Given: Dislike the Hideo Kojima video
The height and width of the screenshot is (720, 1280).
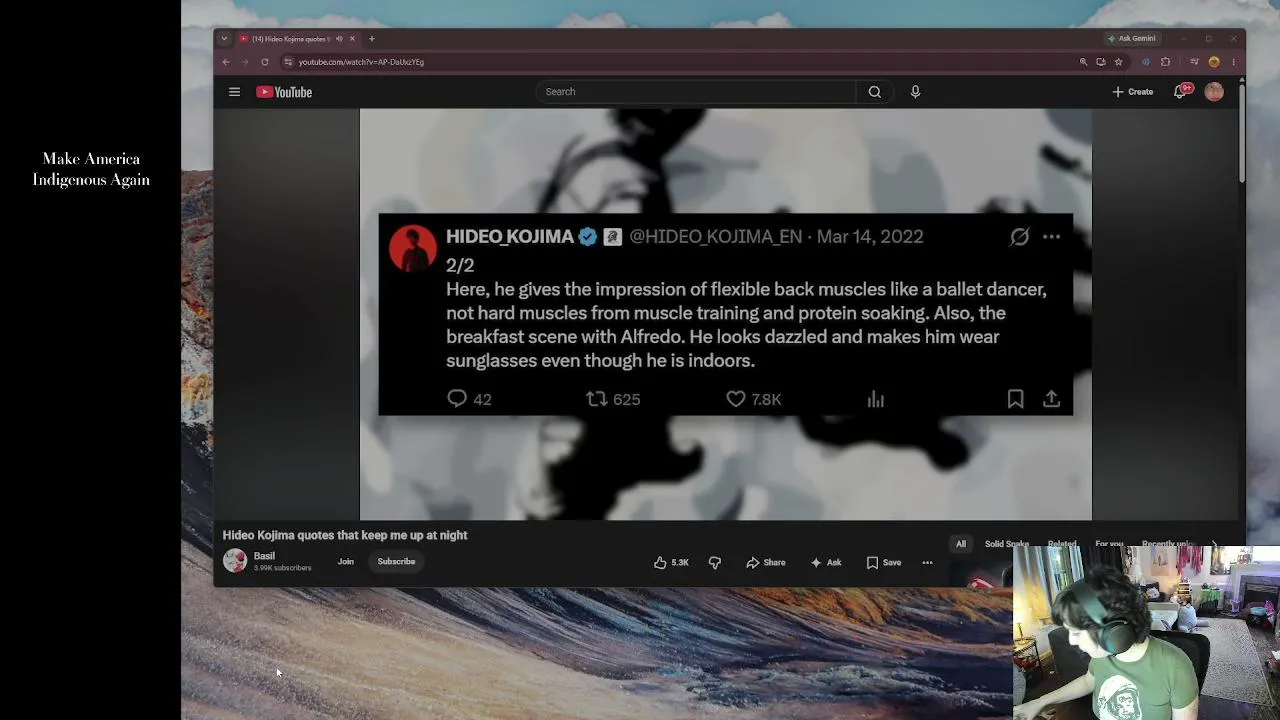Looking at the screenshot, I should coord(714,562).
